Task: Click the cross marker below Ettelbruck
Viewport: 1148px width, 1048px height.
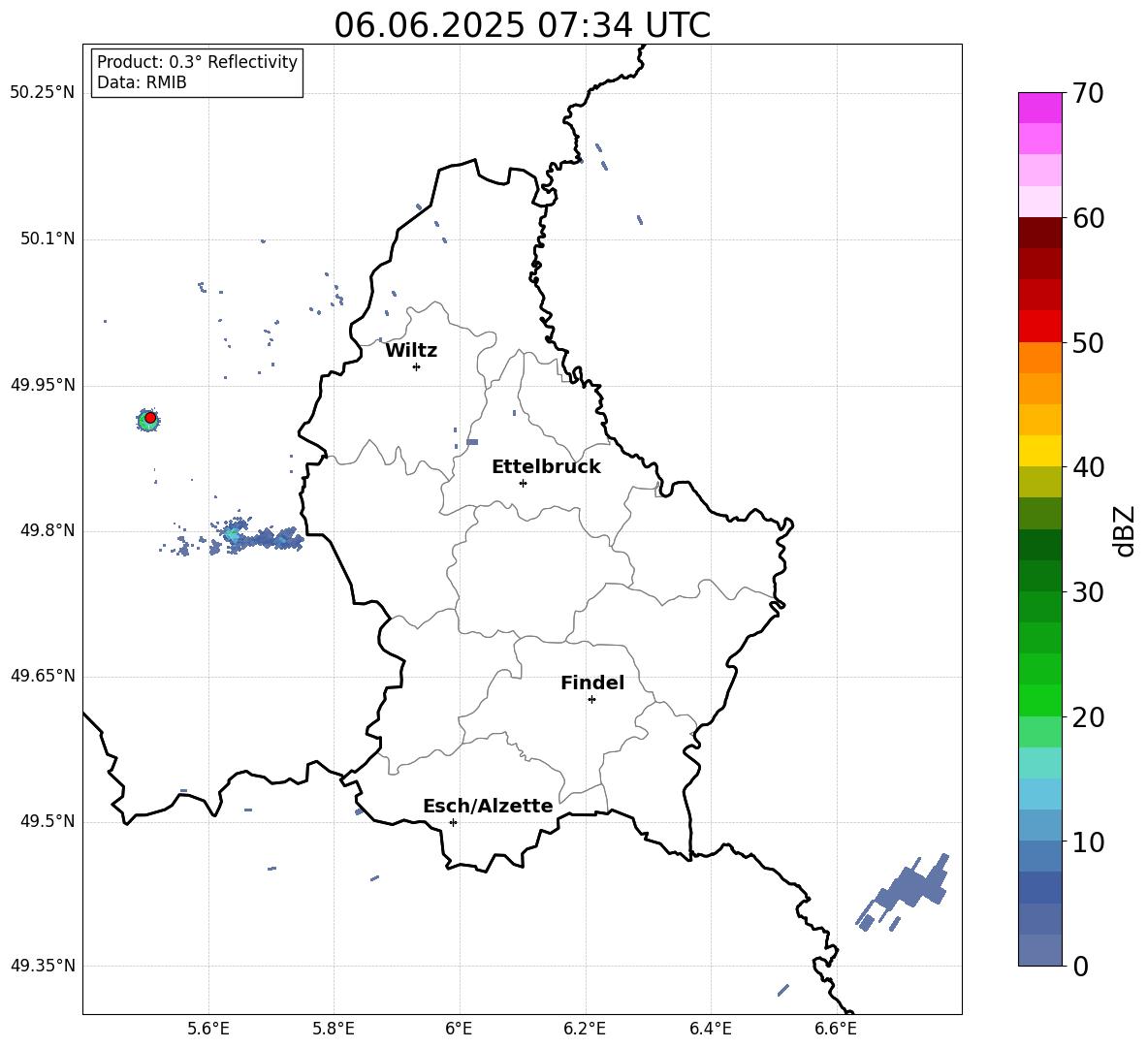Action: [x=523, y=483]
